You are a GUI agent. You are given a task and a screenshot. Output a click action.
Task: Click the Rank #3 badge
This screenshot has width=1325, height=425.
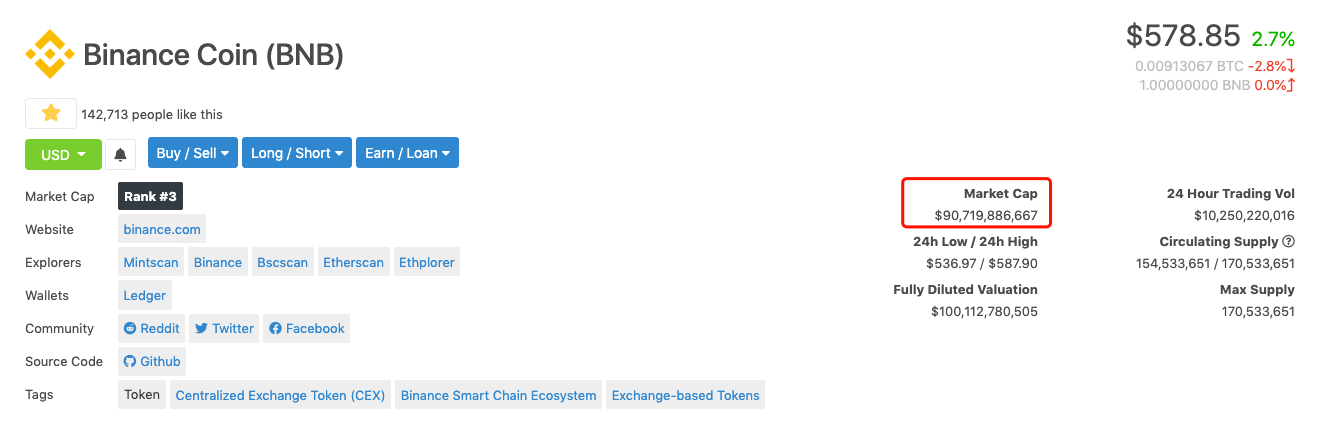click(151, 196)
